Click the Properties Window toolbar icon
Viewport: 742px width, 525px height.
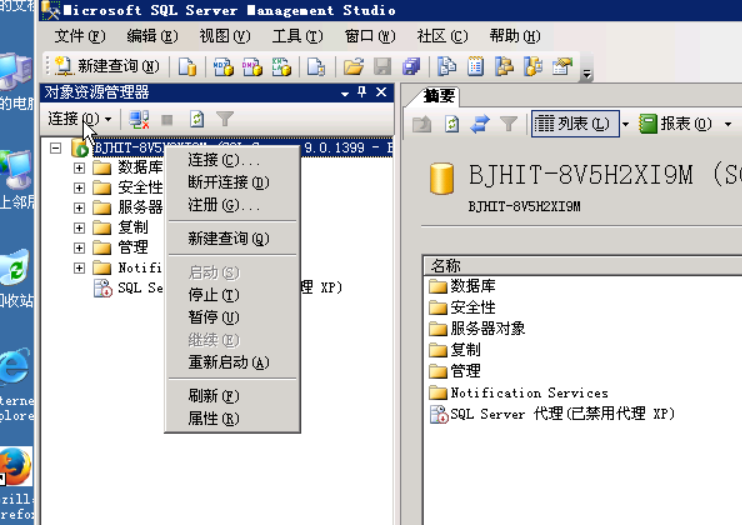click(563, 66)
